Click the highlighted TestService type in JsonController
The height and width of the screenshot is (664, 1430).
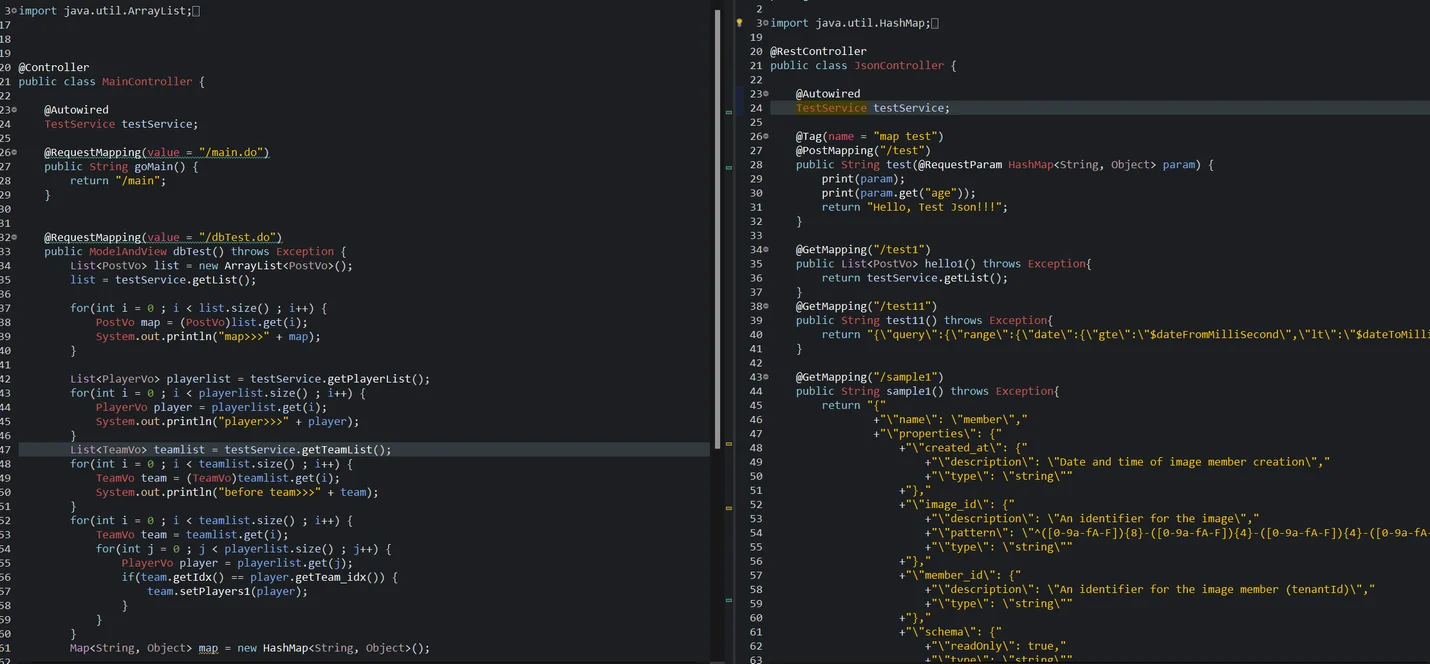[831, 108]
